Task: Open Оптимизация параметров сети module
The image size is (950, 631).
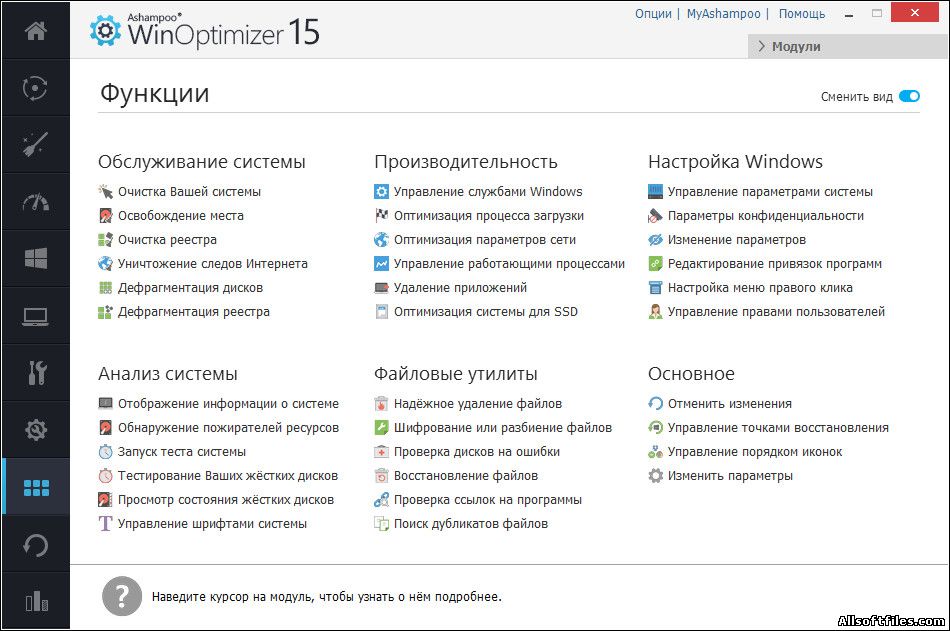Action: tap(485, 240)
